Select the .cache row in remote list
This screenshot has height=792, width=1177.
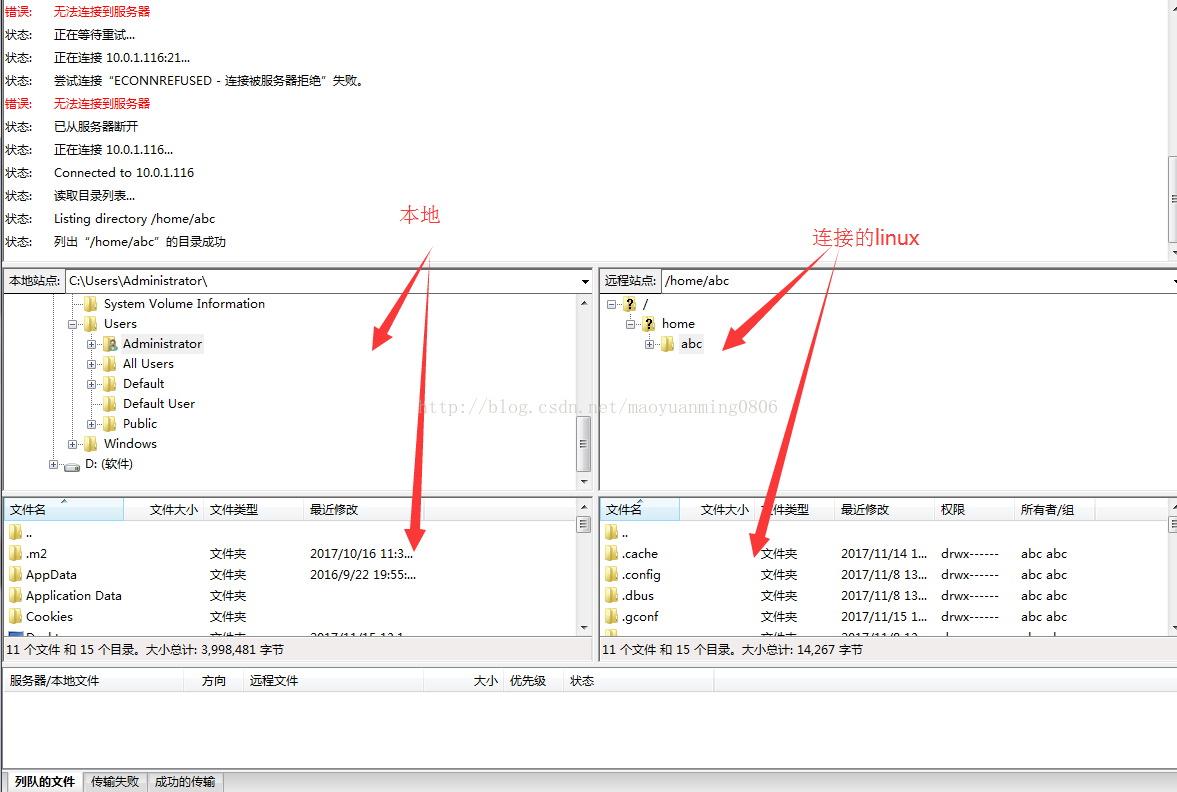tap(884, 553)
